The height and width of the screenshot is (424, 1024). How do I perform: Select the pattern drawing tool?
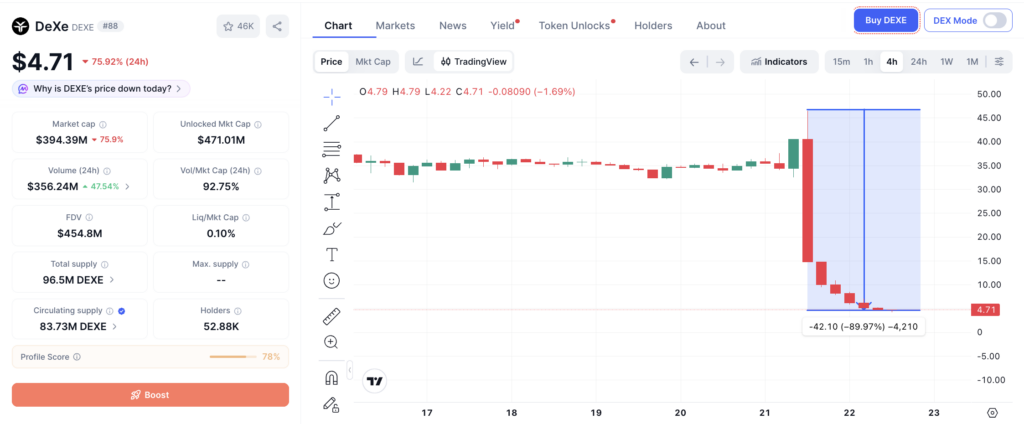tap(332, 175)
